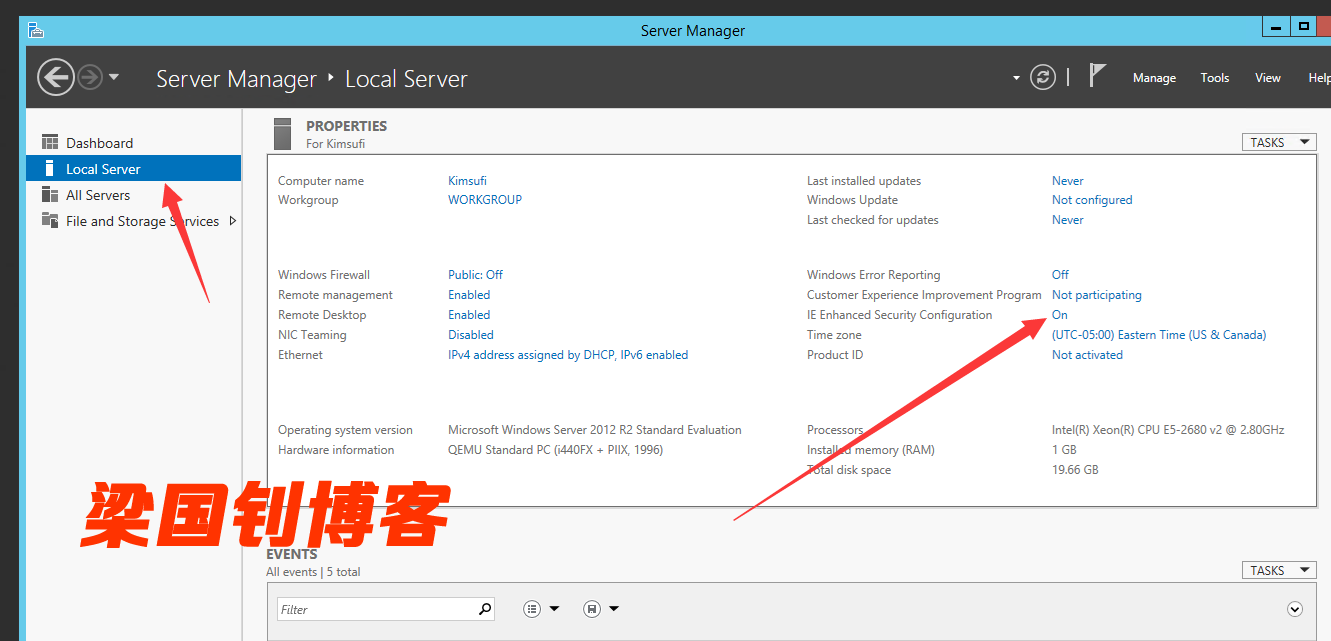Click IE Enhanced Security Configuration On link
This screenshot has height=641, width=1331.
tap(1060, 315)
